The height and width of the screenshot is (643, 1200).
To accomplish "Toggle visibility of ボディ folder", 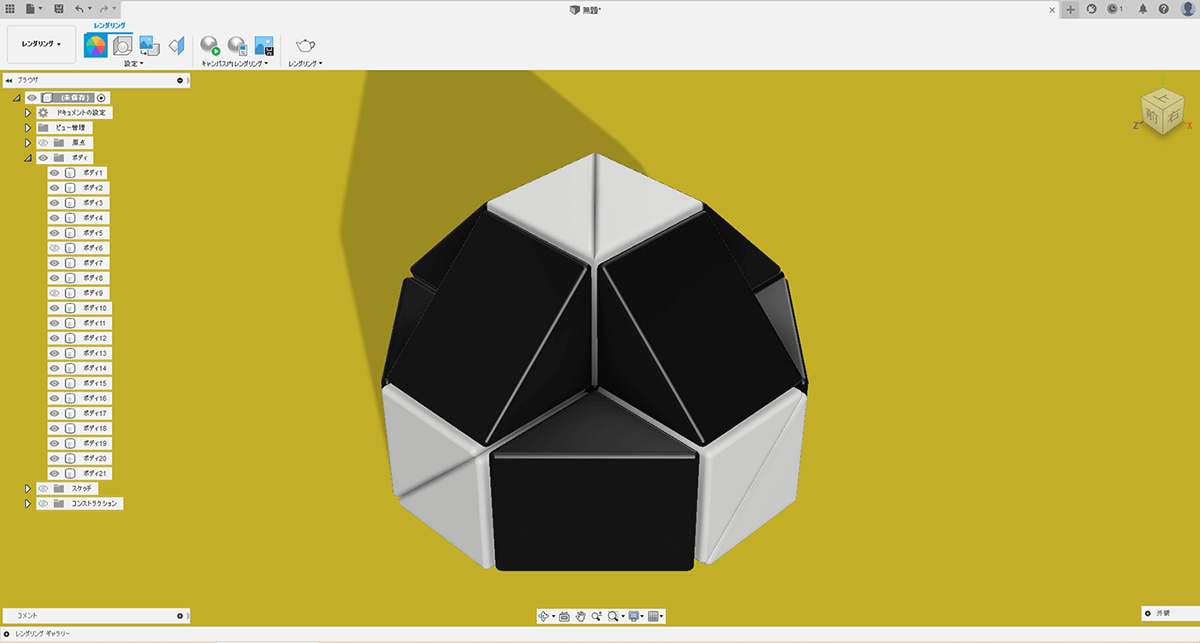I will [43, 158].
